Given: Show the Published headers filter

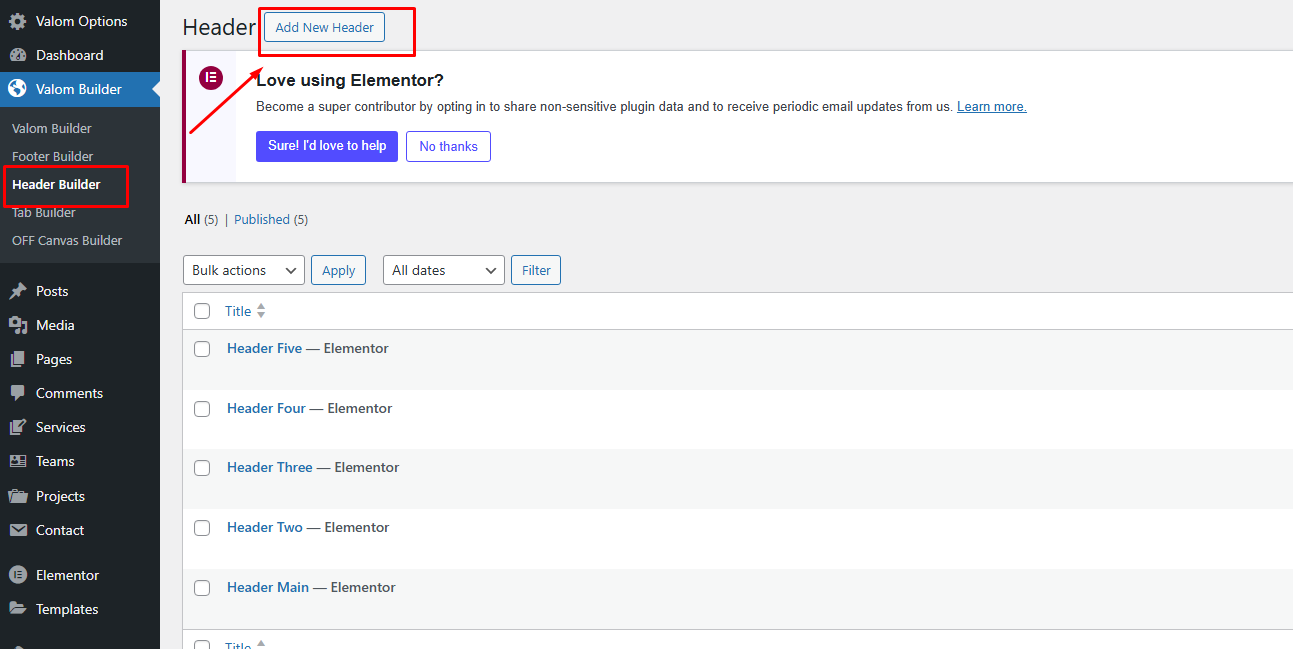Looking at the screenshot, I should 262,219.
